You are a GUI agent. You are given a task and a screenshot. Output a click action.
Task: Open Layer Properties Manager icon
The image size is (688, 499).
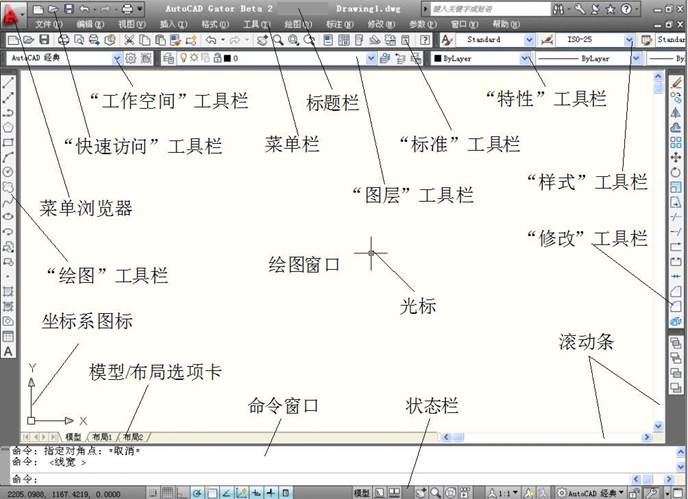(x=168, y=58)
